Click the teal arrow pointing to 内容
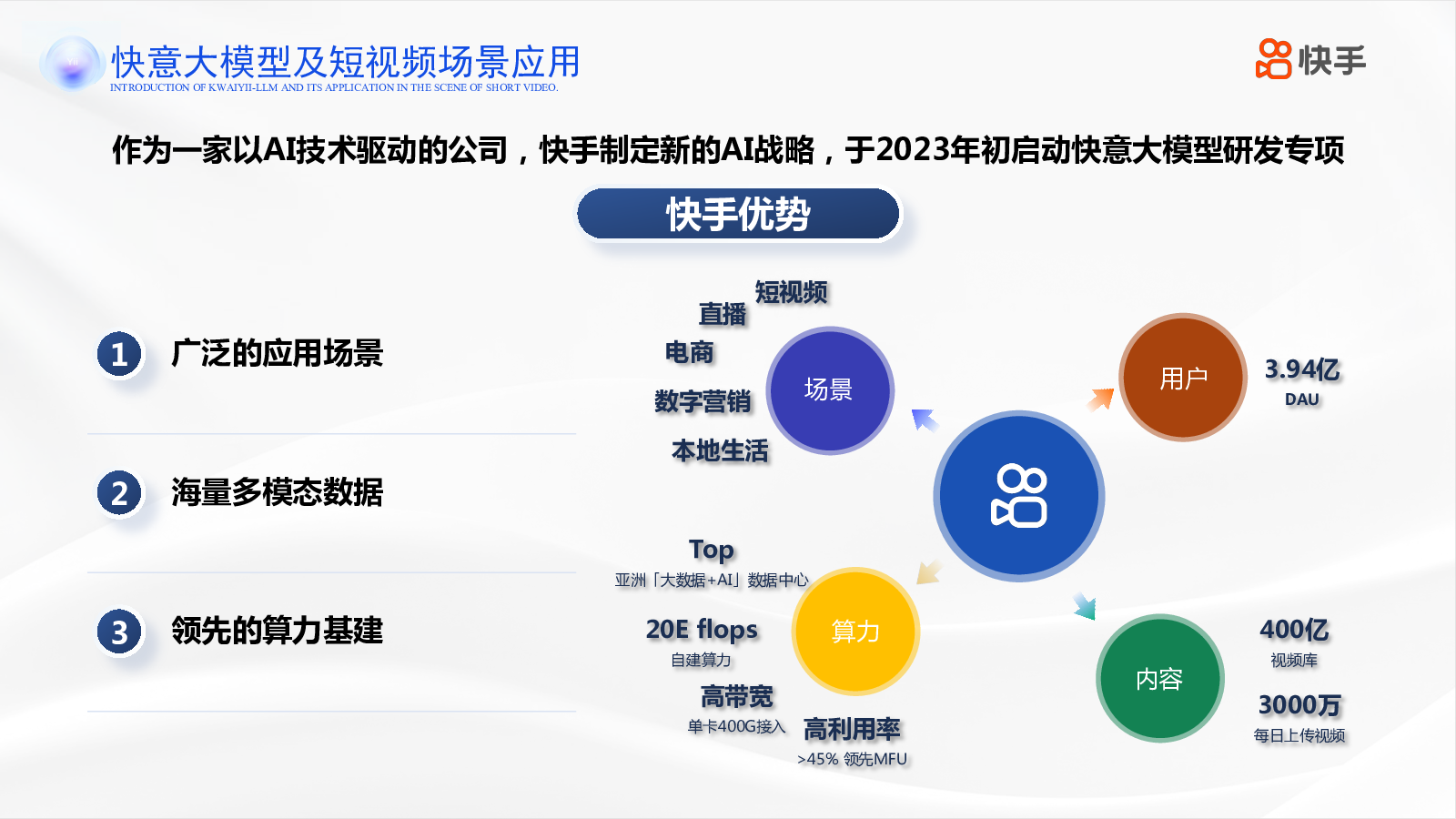Screen dimensions: 1456x819 [x=1085, y=606]
